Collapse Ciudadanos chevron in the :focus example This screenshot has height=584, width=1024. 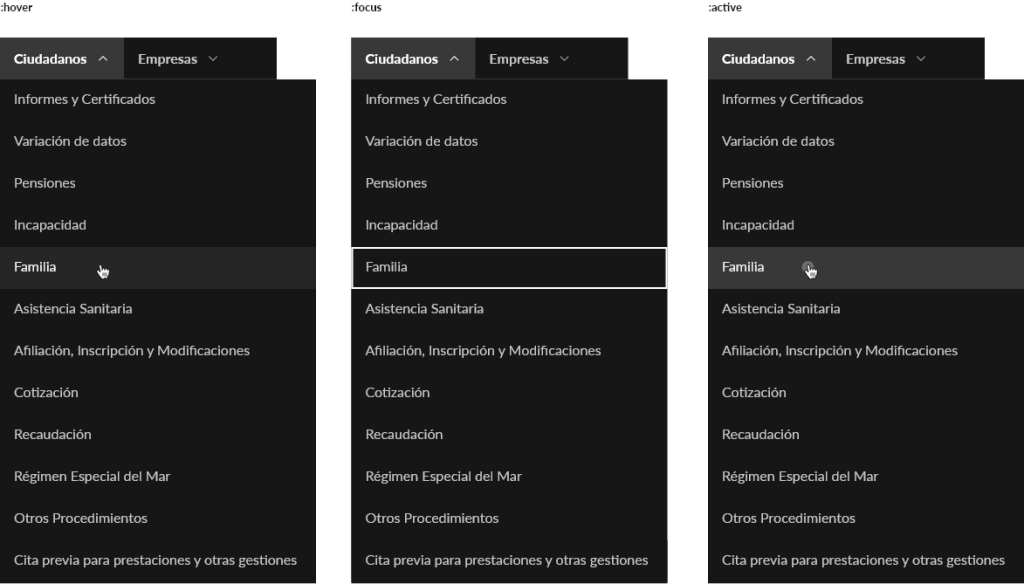pos(455,59)
